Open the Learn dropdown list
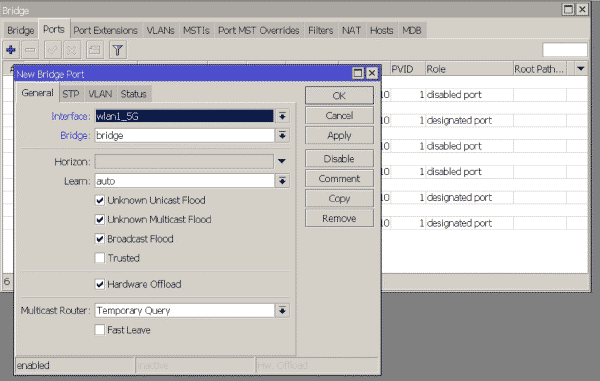This screenshot has height=381, width=600. tap(282, 181)
